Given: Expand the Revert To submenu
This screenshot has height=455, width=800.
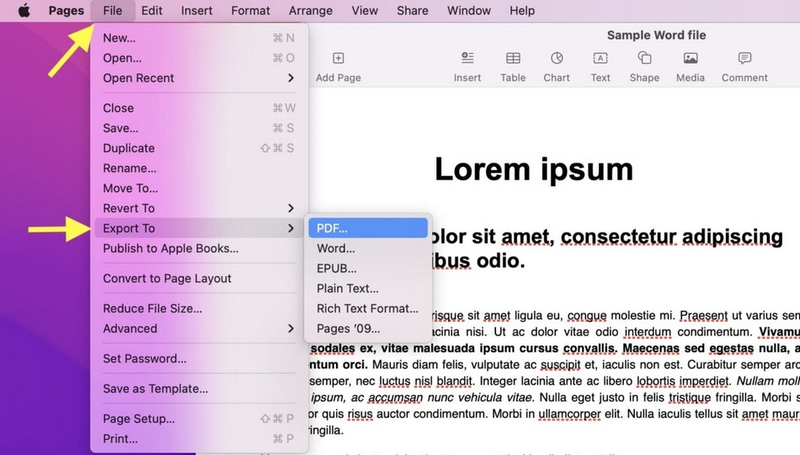Looking at the screenshot, I should click(x=199, y=208).
